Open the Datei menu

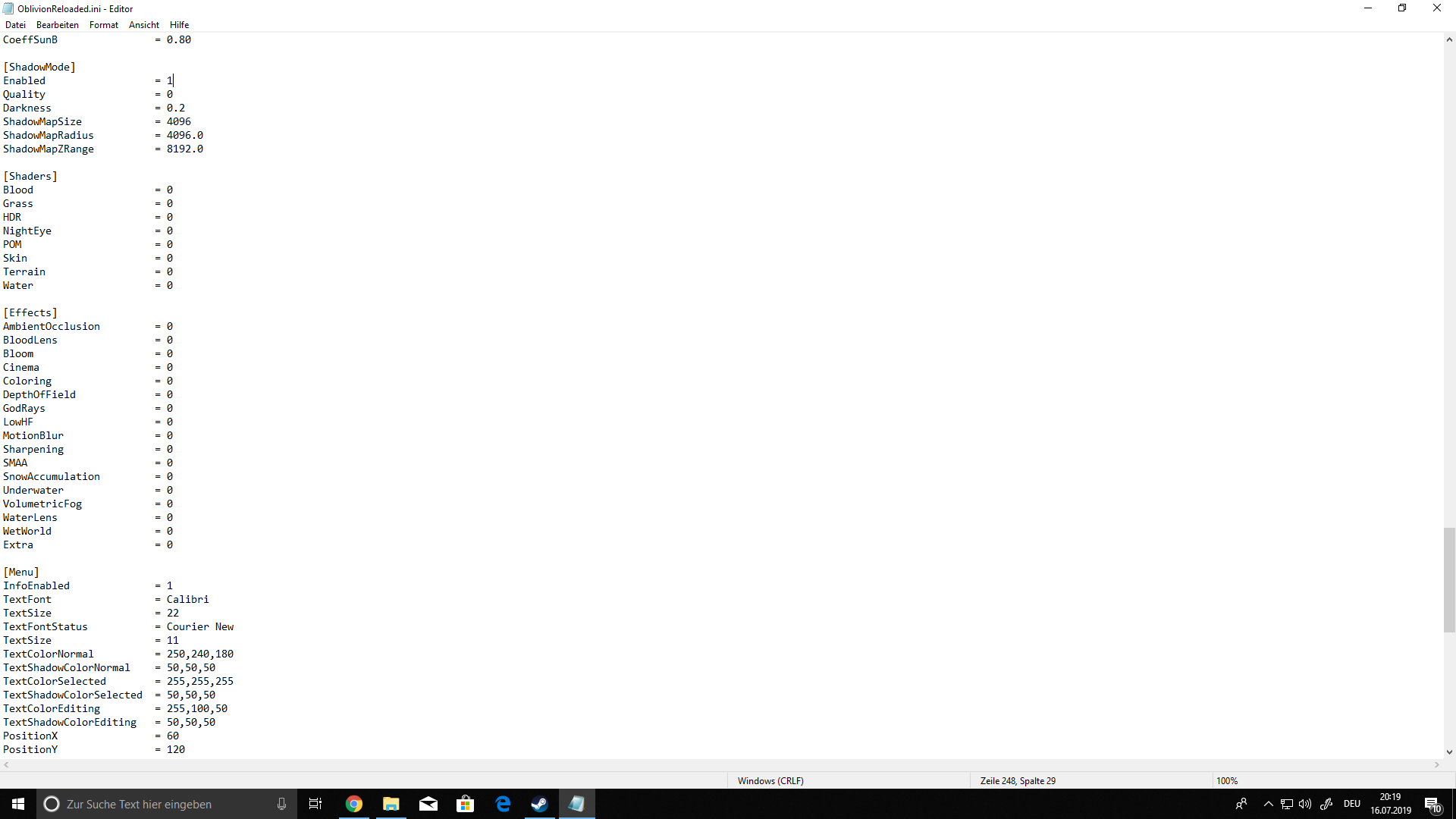click(15, 25)
